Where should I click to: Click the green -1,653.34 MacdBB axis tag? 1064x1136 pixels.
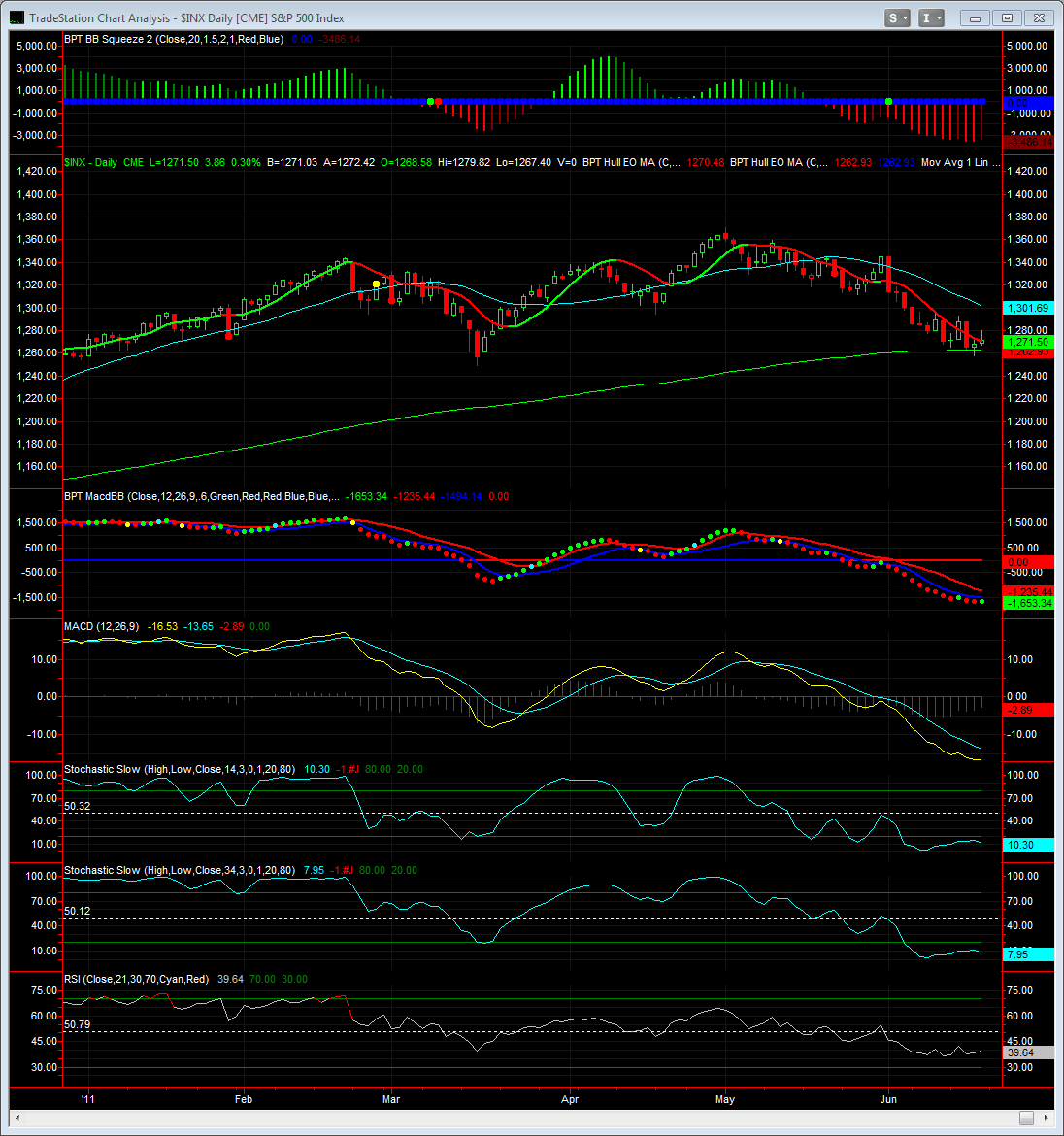click(1028, 604)
